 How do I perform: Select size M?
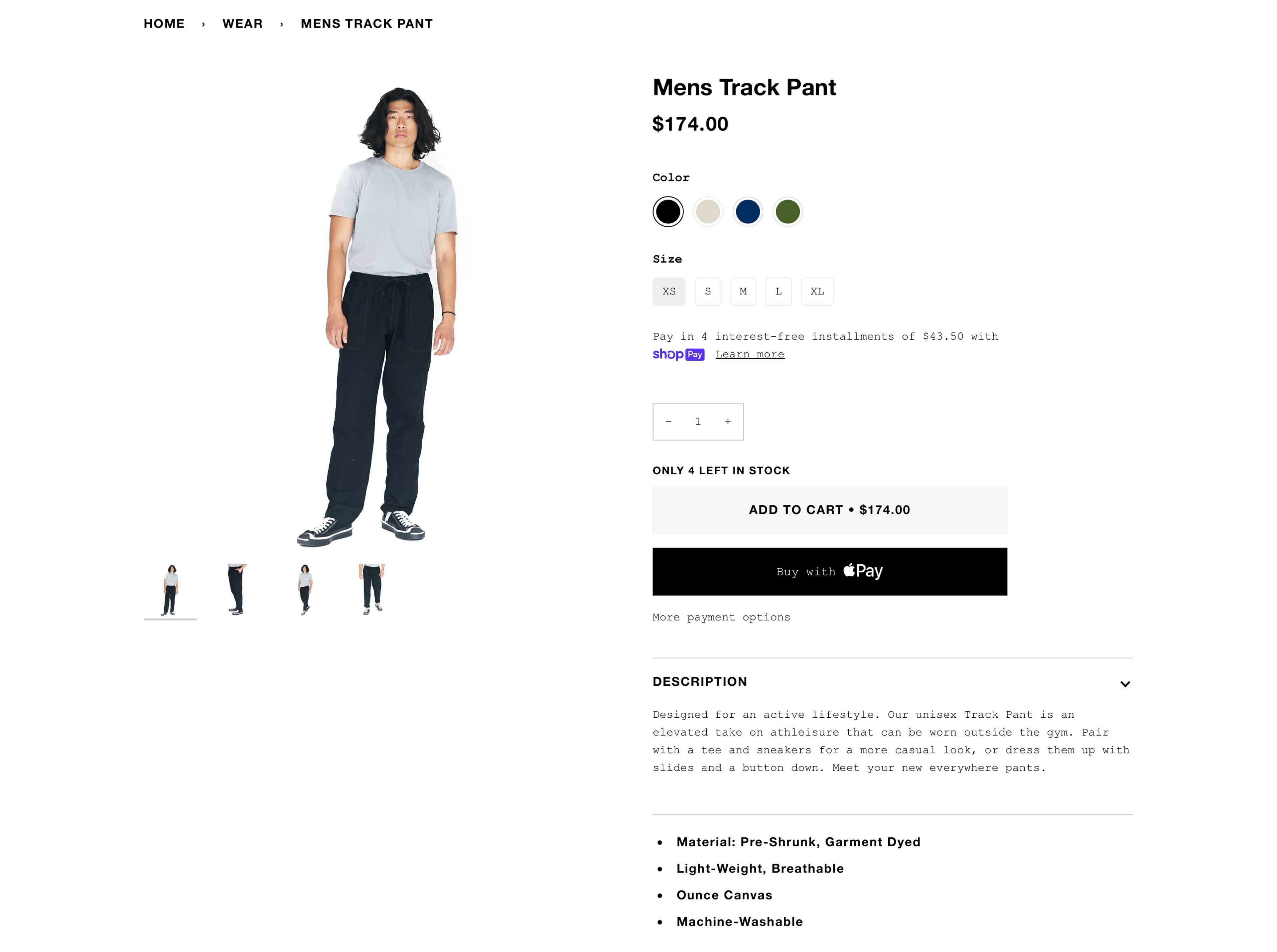[x=743, y=292]
